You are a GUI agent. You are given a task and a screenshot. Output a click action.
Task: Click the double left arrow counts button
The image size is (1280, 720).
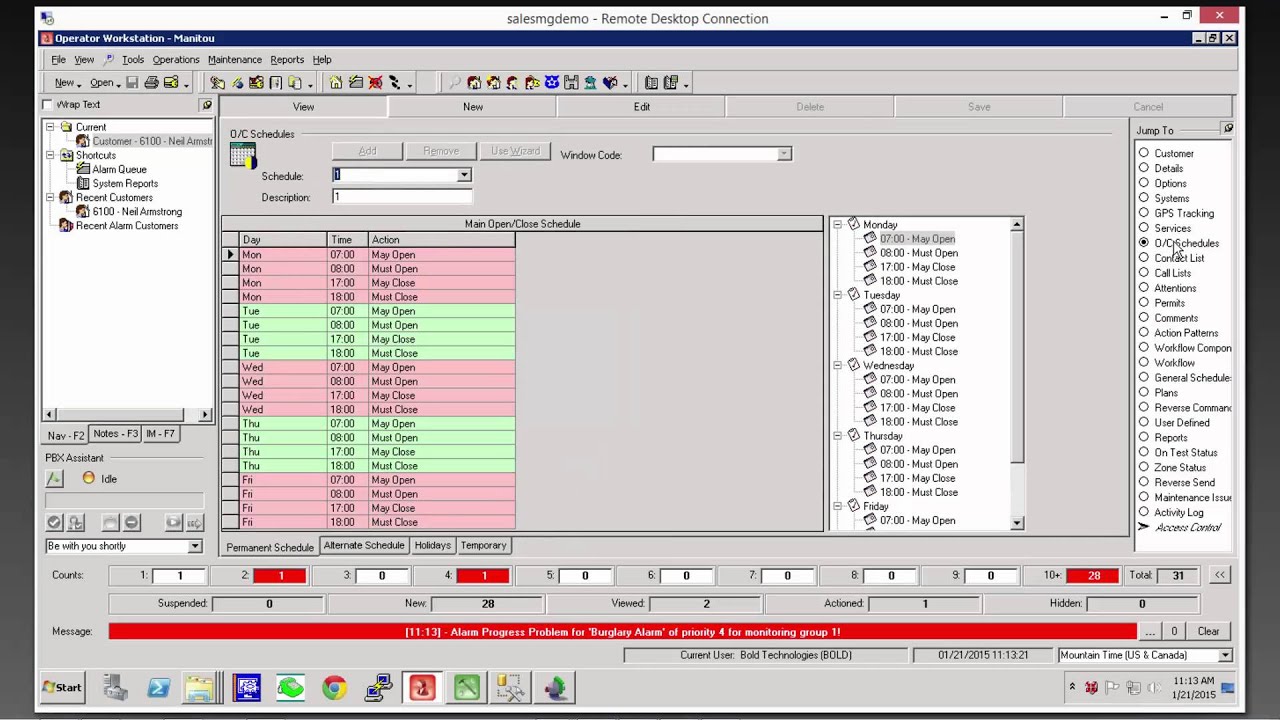coord(1220,575)
